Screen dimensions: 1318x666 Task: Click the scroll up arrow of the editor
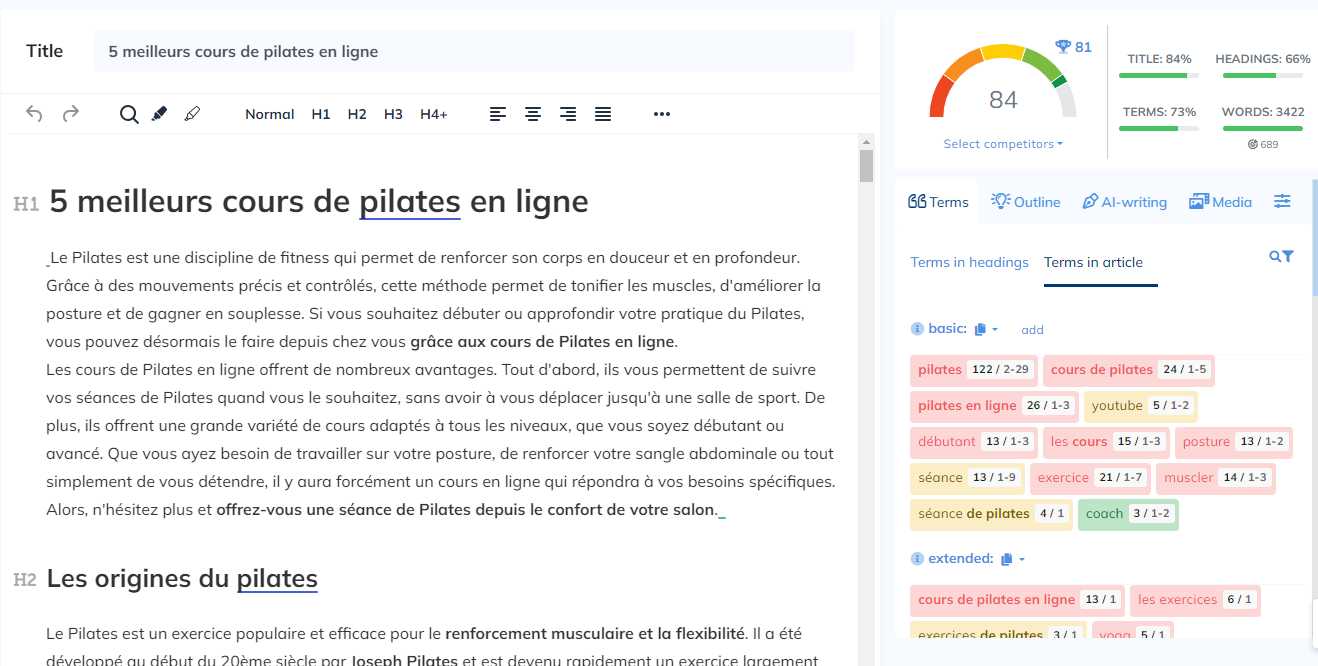(x=866, y=141)
